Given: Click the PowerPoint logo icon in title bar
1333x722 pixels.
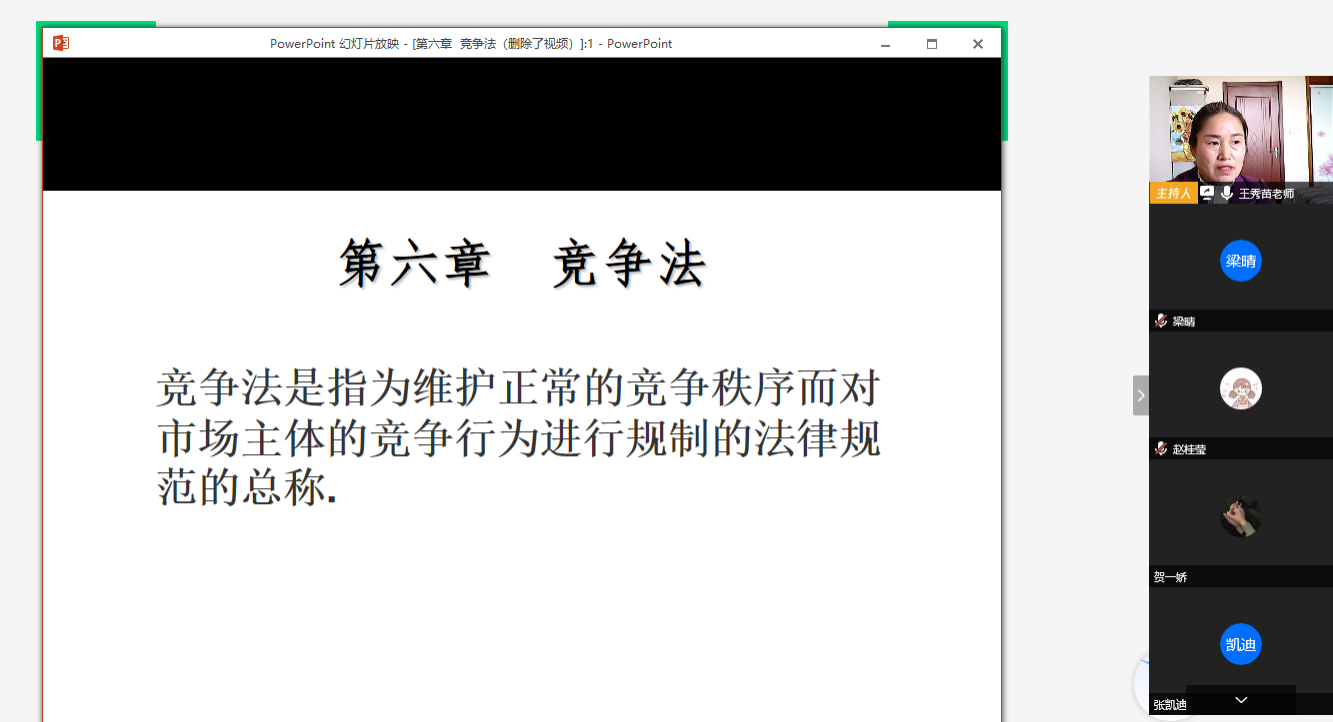Looking at the screenshot, I should pyautogui.click(x=60, y=43).
